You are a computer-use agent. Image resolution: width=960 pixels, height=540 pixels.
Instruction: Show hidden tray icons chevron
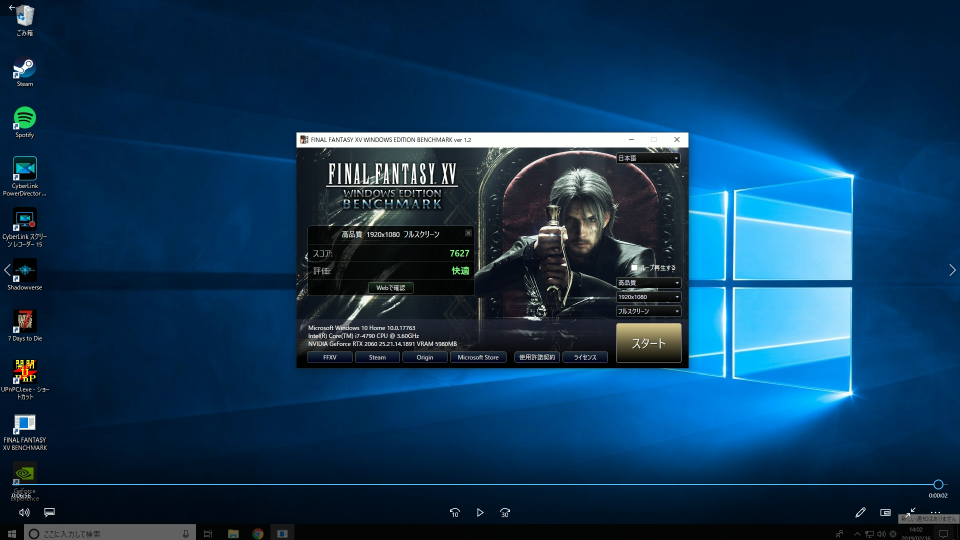pos(857,534)
